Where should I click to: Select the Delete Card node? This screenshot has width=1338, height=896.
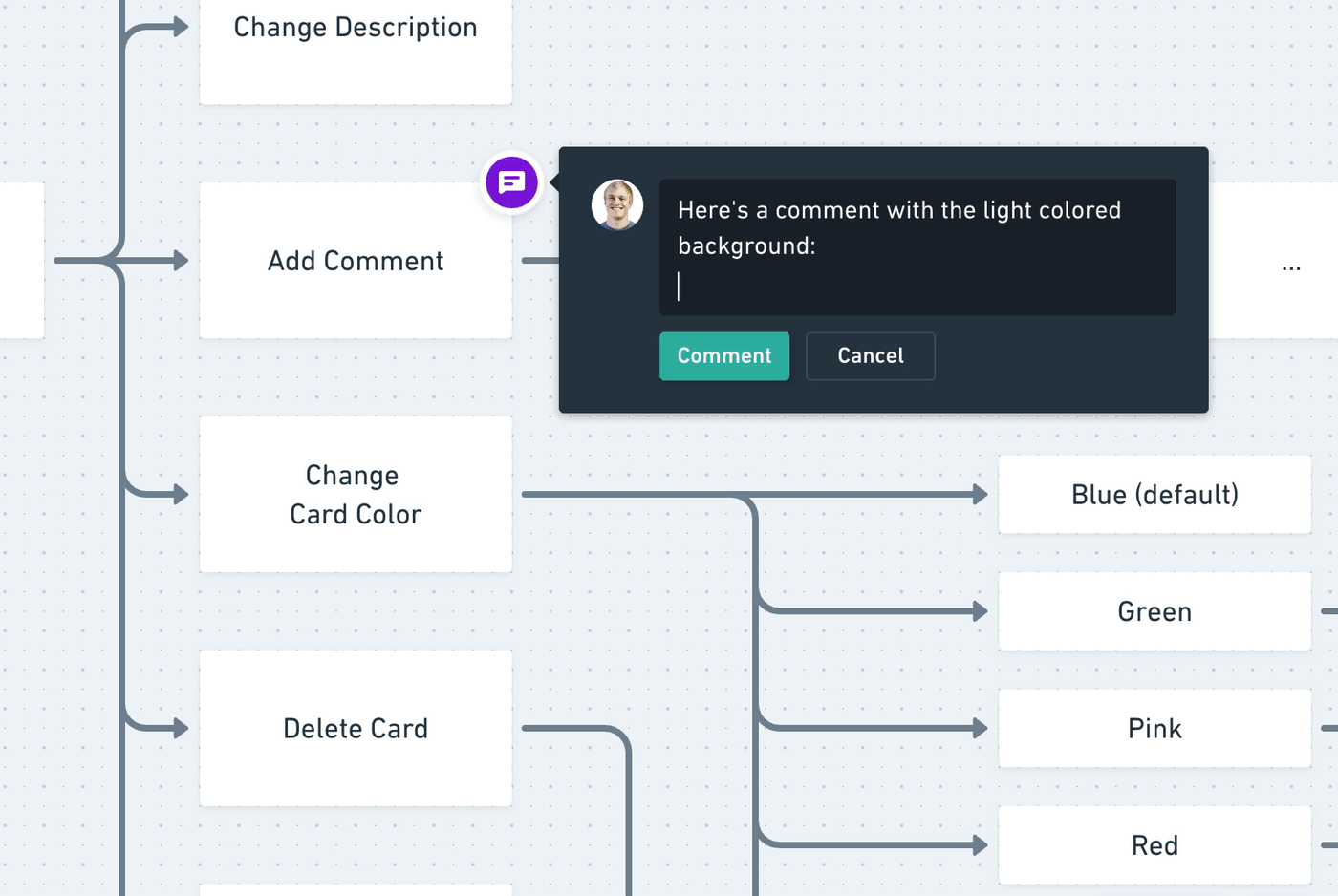(x=356, y=728)
